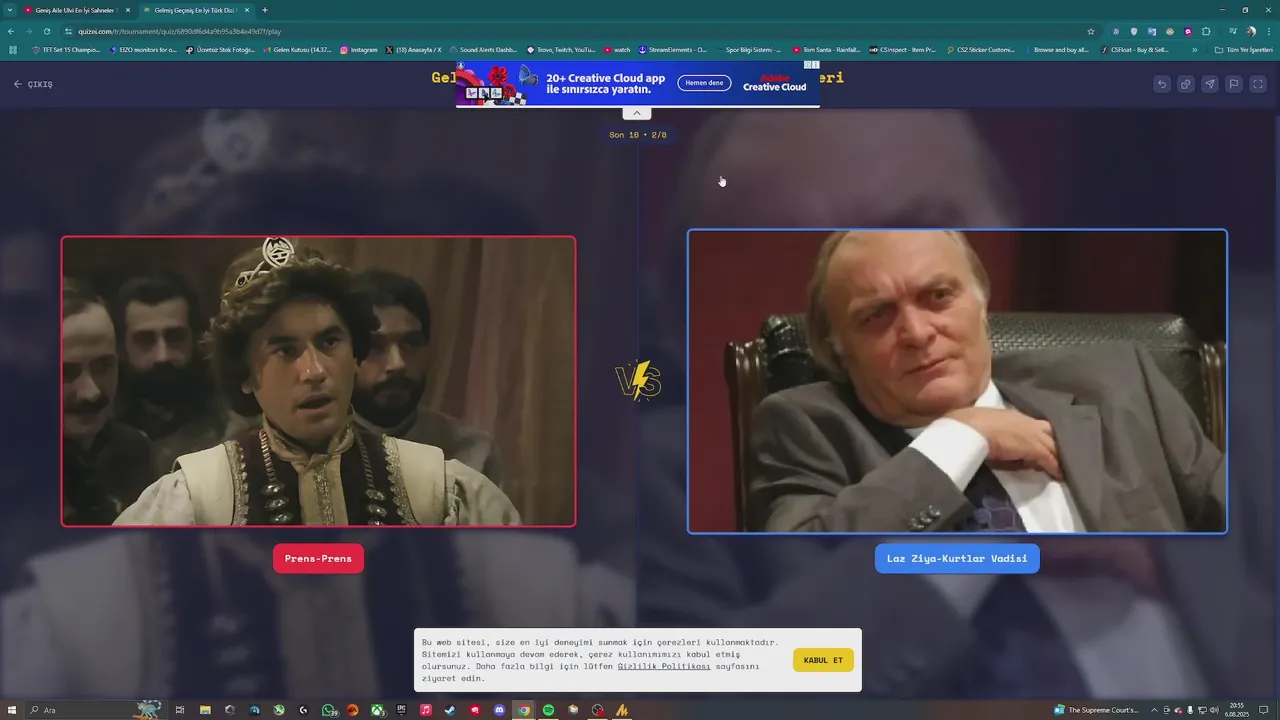This screenshot has height=720, width=1280.
Task: Open the Chrome three-dot menu
Action: (1269, 31)
